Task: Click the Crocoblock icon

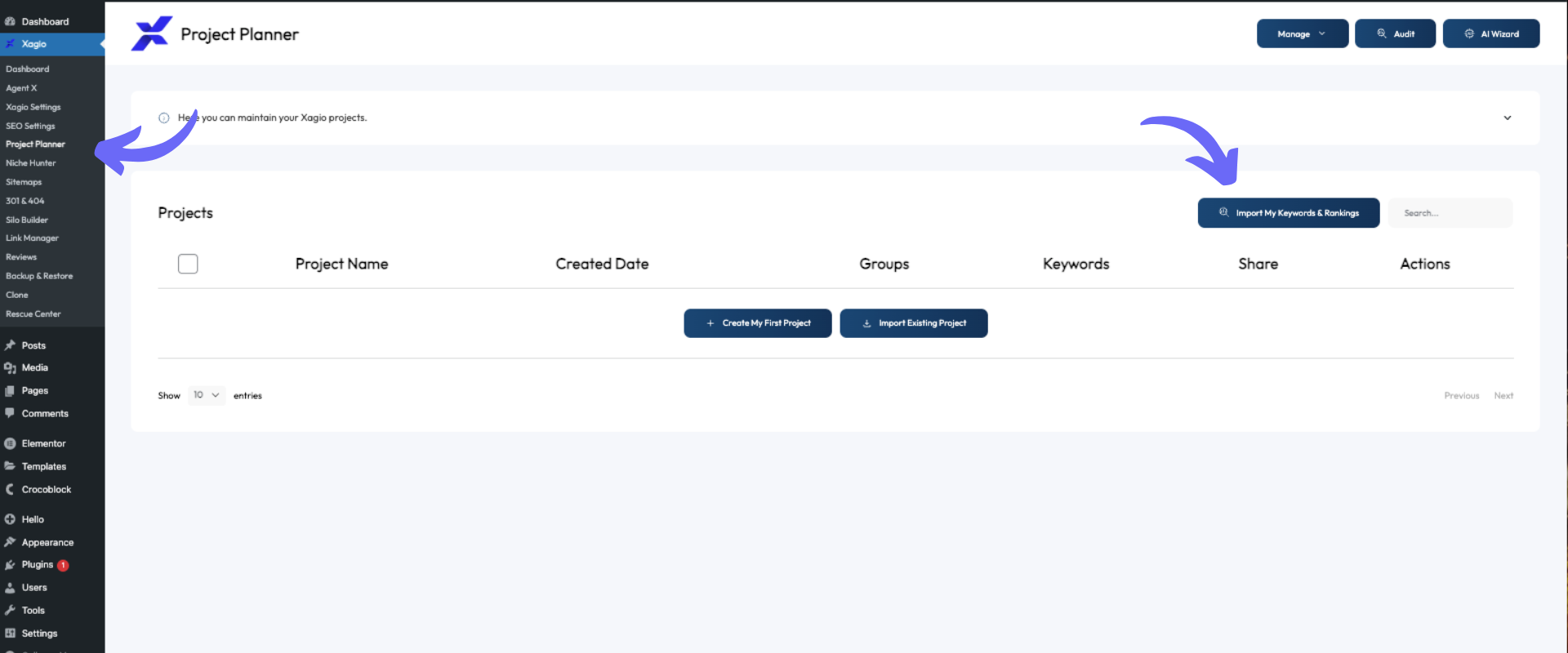Action: pyautogui.click(x=10, y=489)
